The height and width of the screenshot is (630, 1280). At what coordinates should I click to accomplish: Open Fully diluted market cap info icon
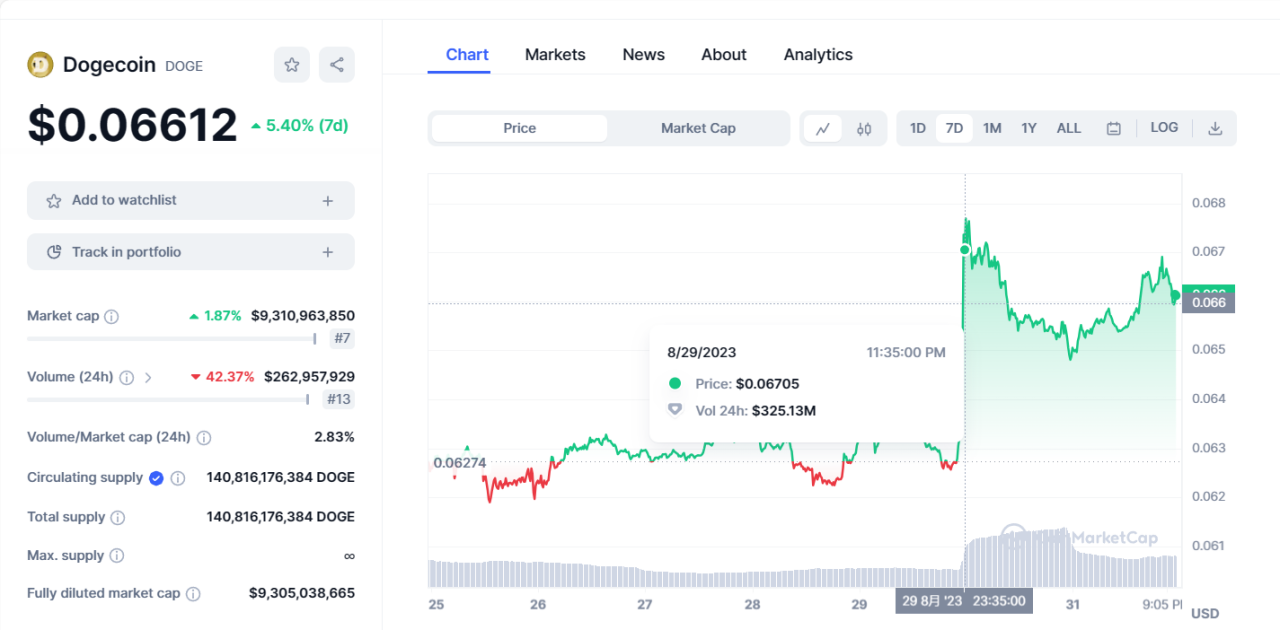pos(193,594)
